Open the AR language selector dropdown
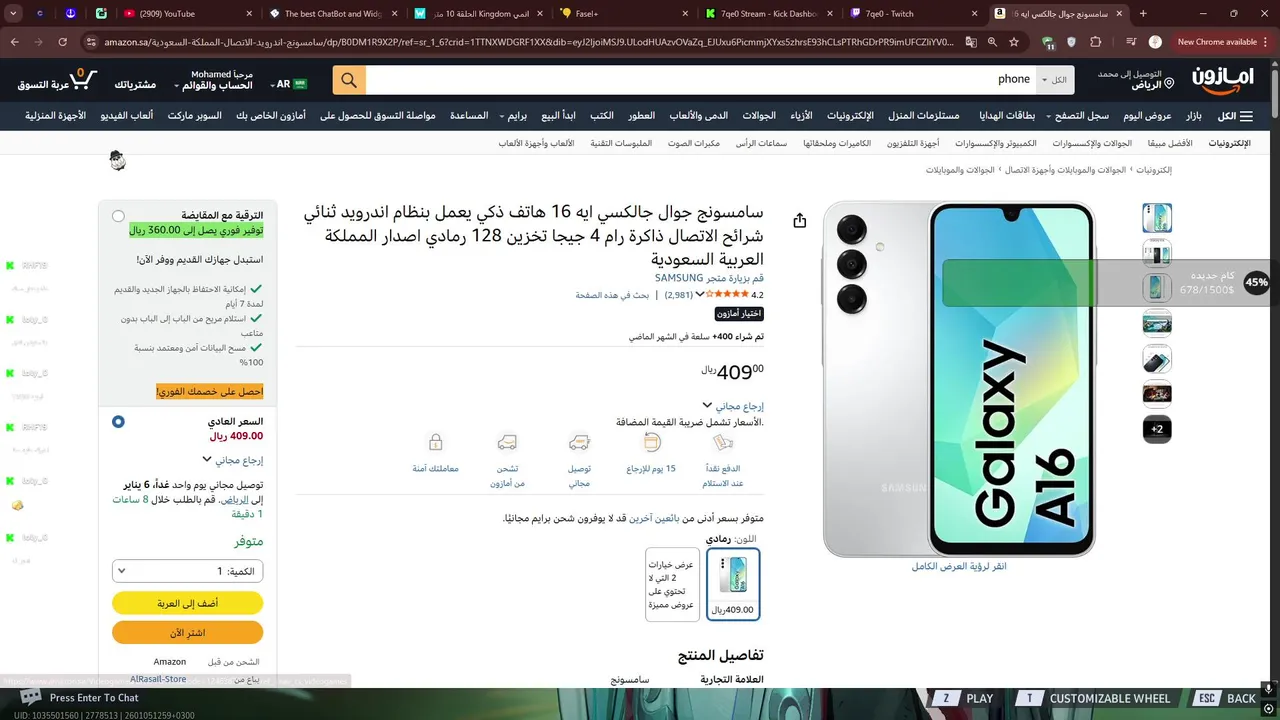The height and width of the screenshot is (720, 1280). click(x=288, y=85)
